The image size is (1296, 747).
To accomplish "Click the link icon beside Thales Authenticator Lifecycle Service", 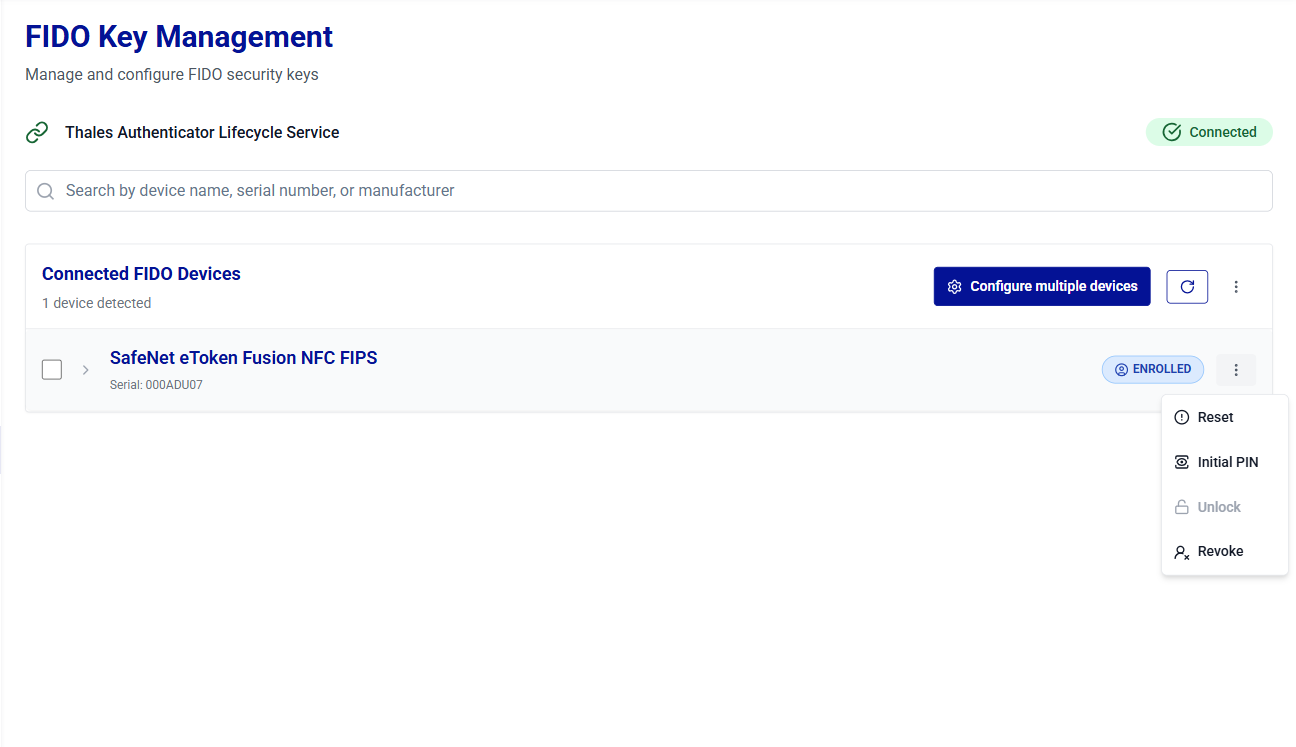I will click(x=37, y=132).
